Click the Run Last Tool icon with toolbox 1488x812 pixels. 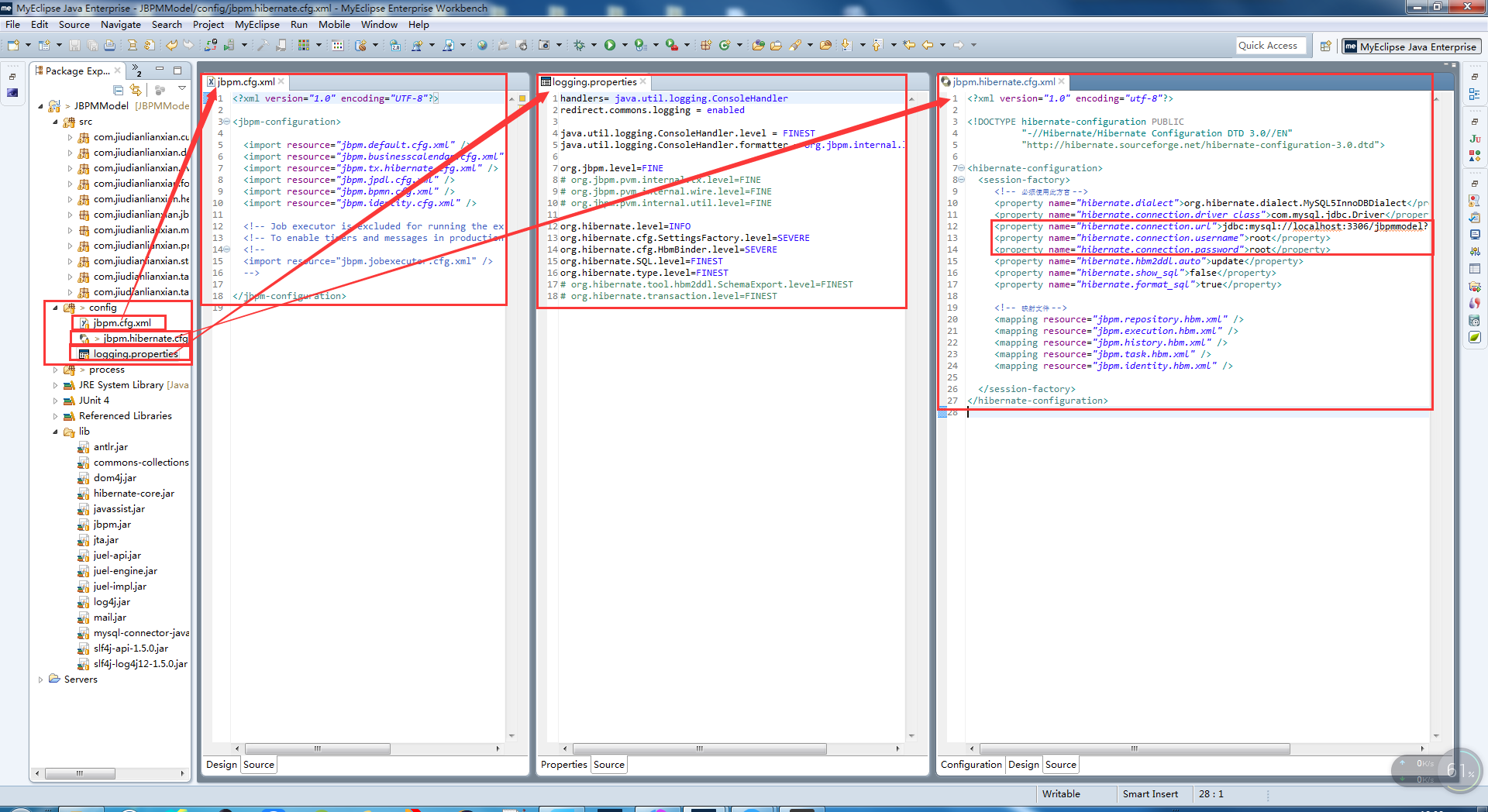tap(672, 46)
